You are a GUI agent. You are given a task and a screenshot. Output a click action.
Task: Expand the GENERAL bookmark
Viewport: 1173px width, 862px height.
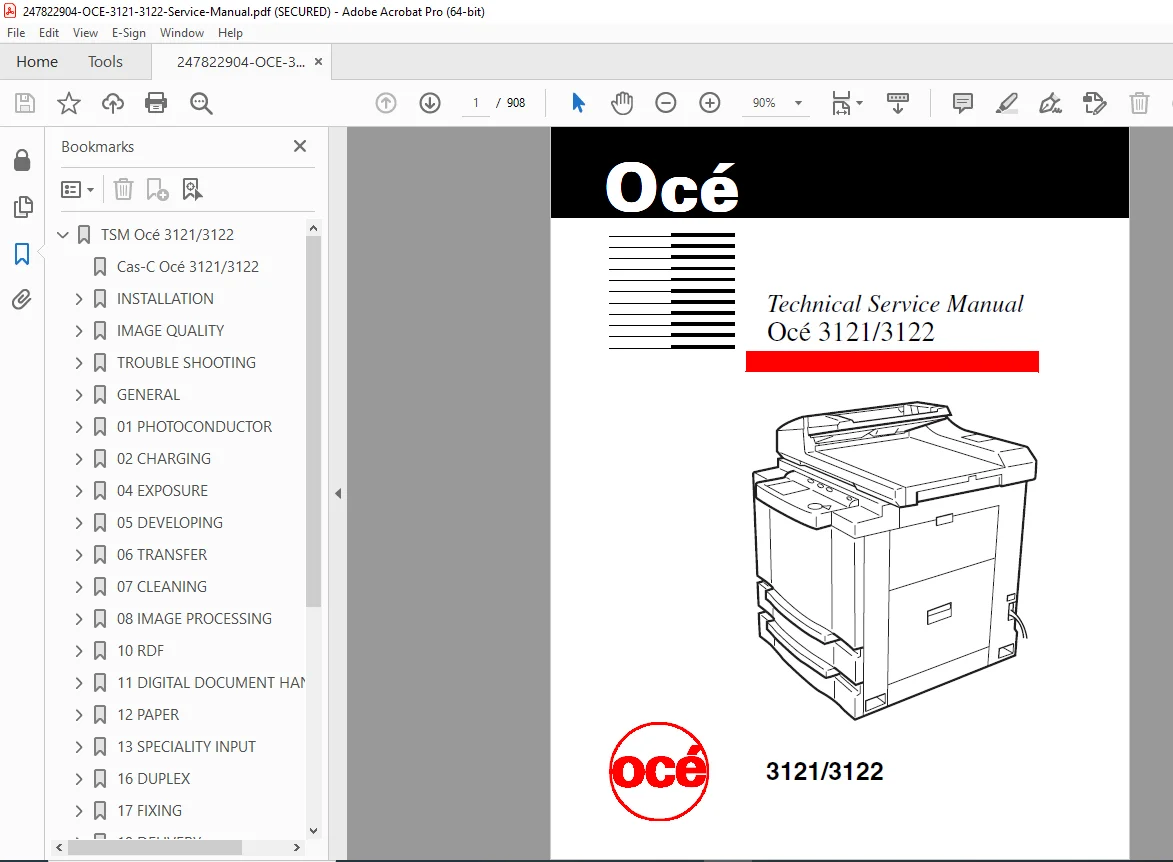tap(79, 395)
